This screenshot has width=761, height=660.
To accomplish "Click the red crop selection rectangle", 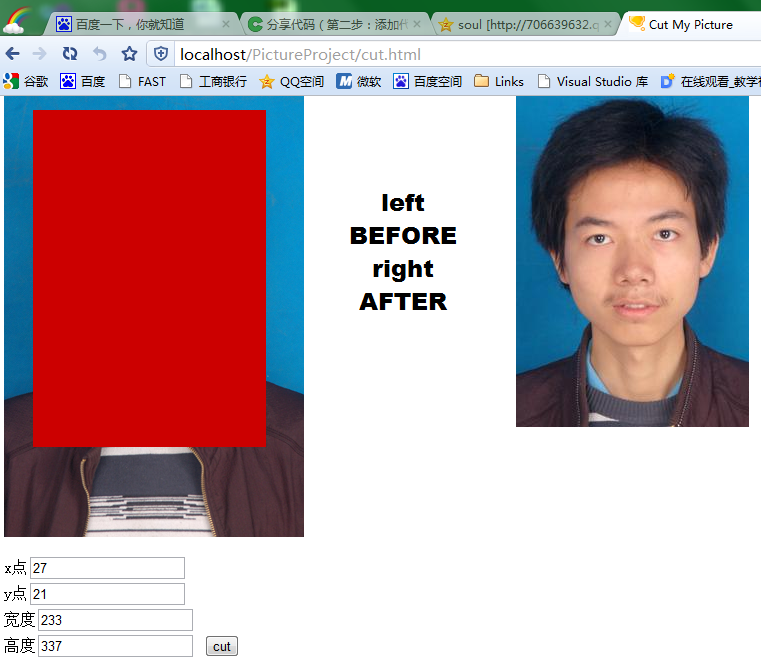I will coord(149,278).
